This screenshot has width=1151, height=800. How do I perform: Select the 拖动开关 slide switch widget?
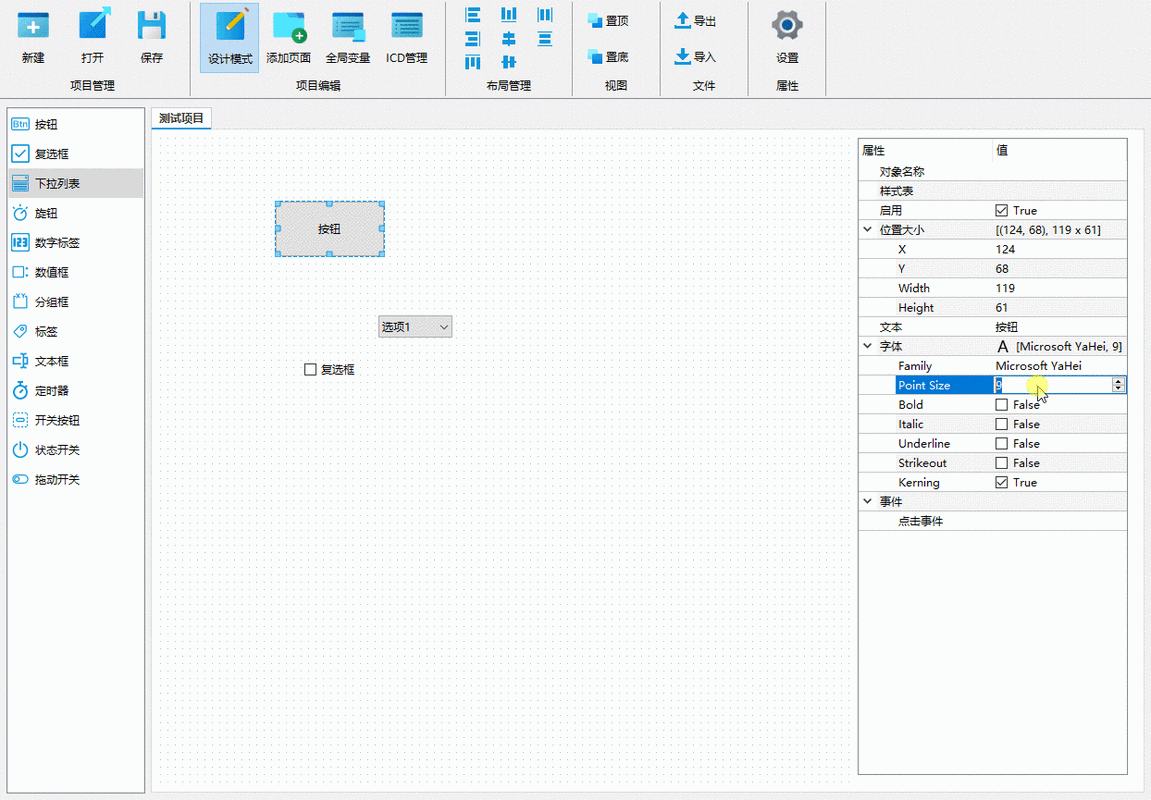(57, 480)
